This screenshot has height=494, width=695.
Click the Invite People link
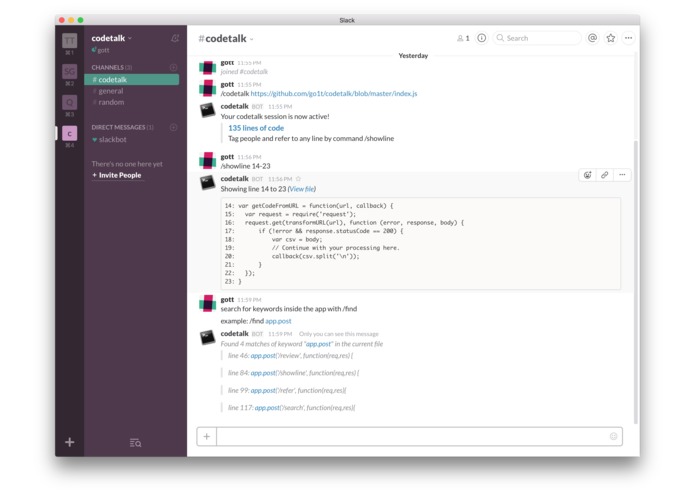117,175
